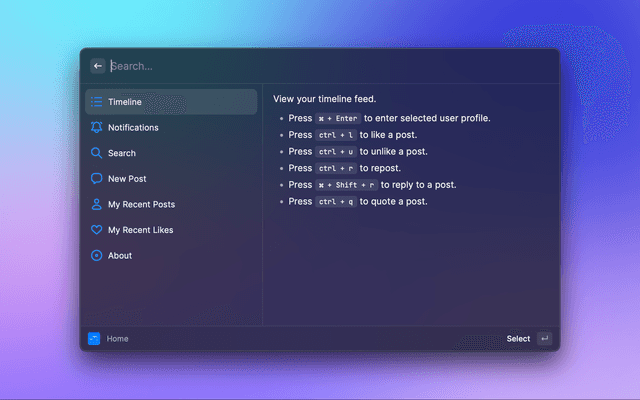640x400 pixels.
Task: Click the Home label in footer
Action: [118, 339]
